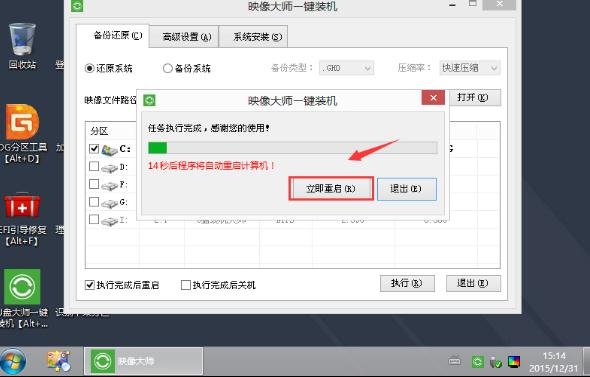Minimize the main 映像大师 window
590x377 pixels.
tap(452, 5)
